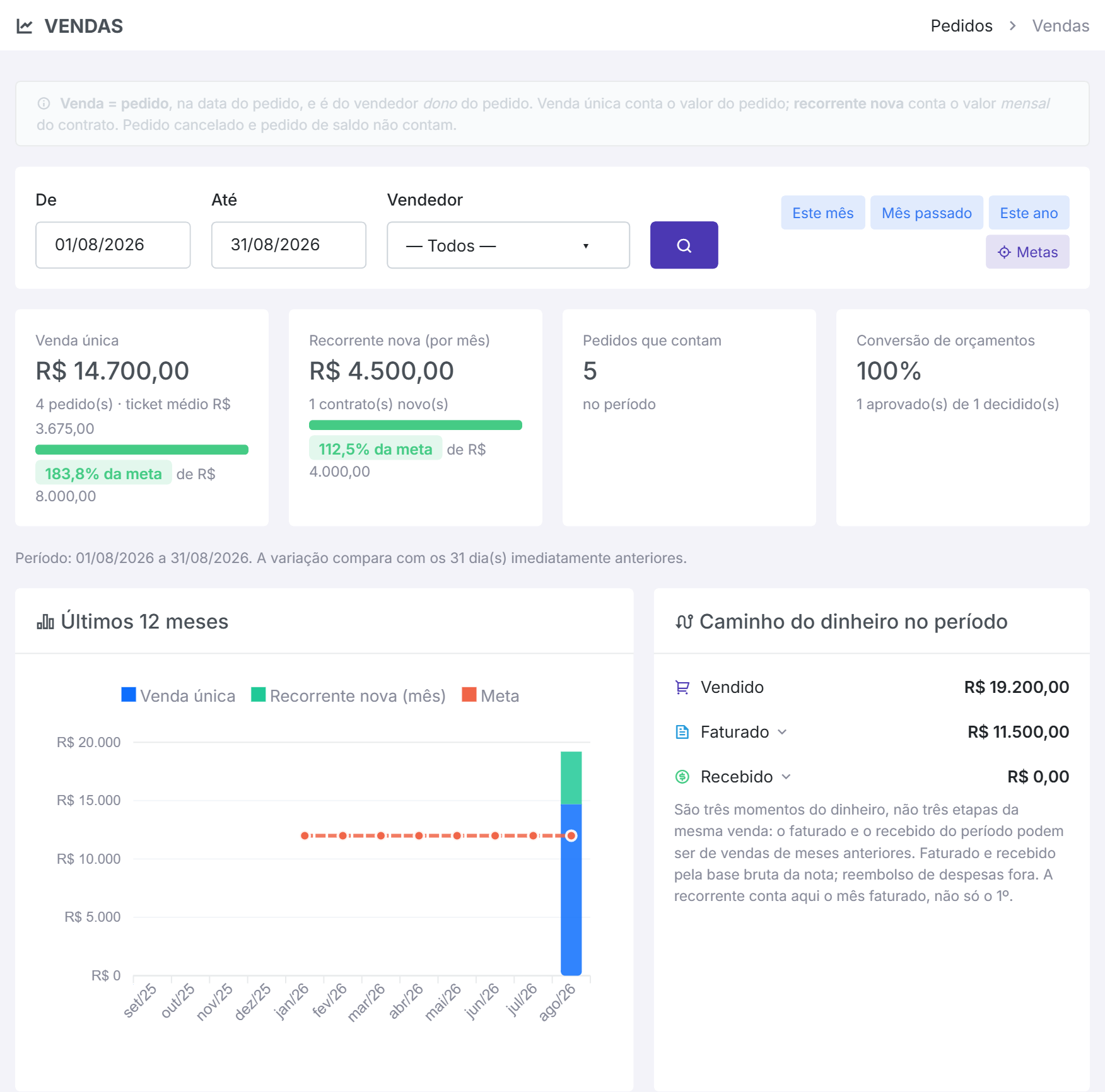Apply the Este ano quick filter
This screenshot has height=1092, width=1105.
click(x=1029, y=213)
